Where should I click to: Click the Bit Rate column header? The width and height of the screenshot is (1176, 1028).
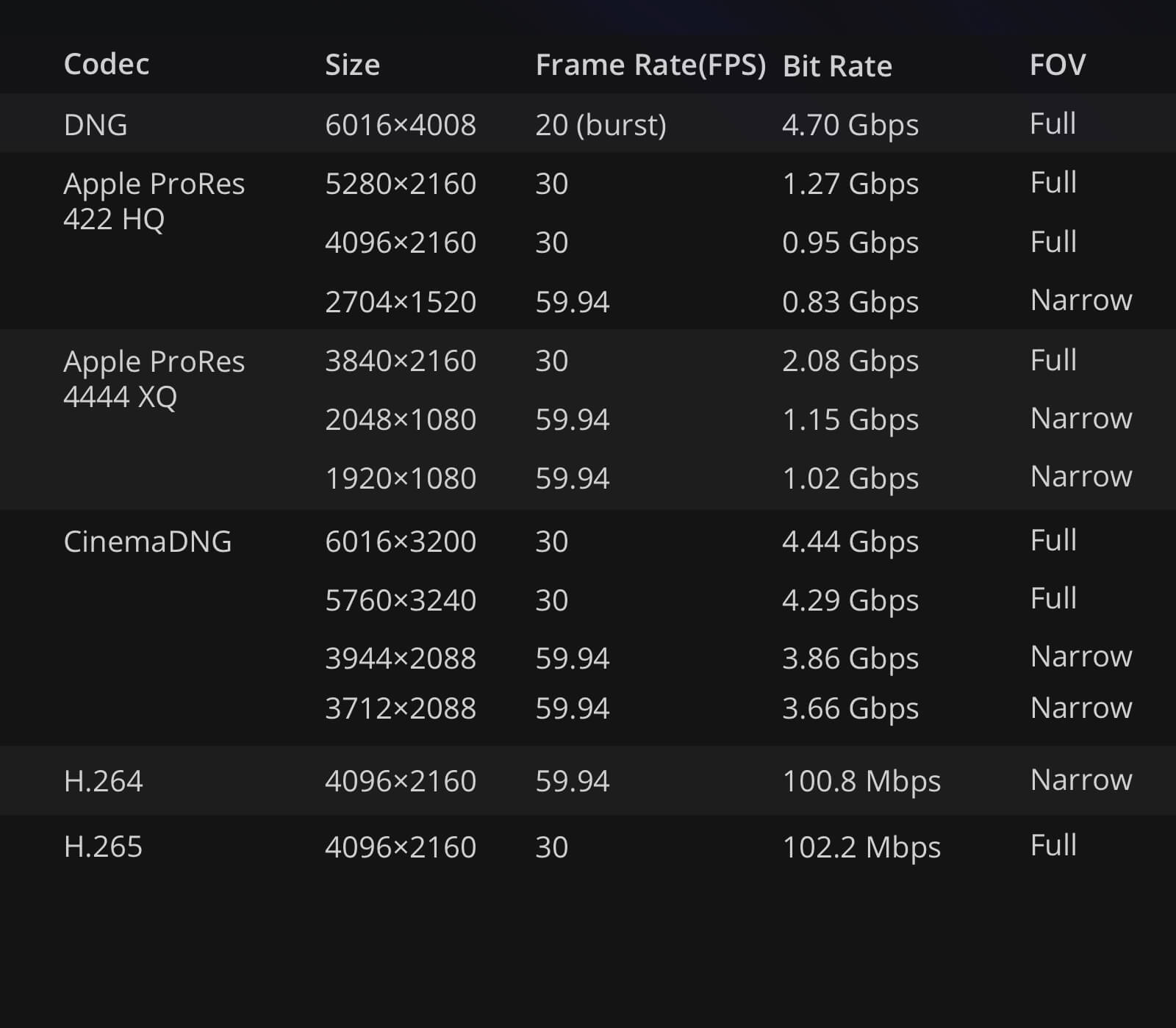tap(837, 66)
